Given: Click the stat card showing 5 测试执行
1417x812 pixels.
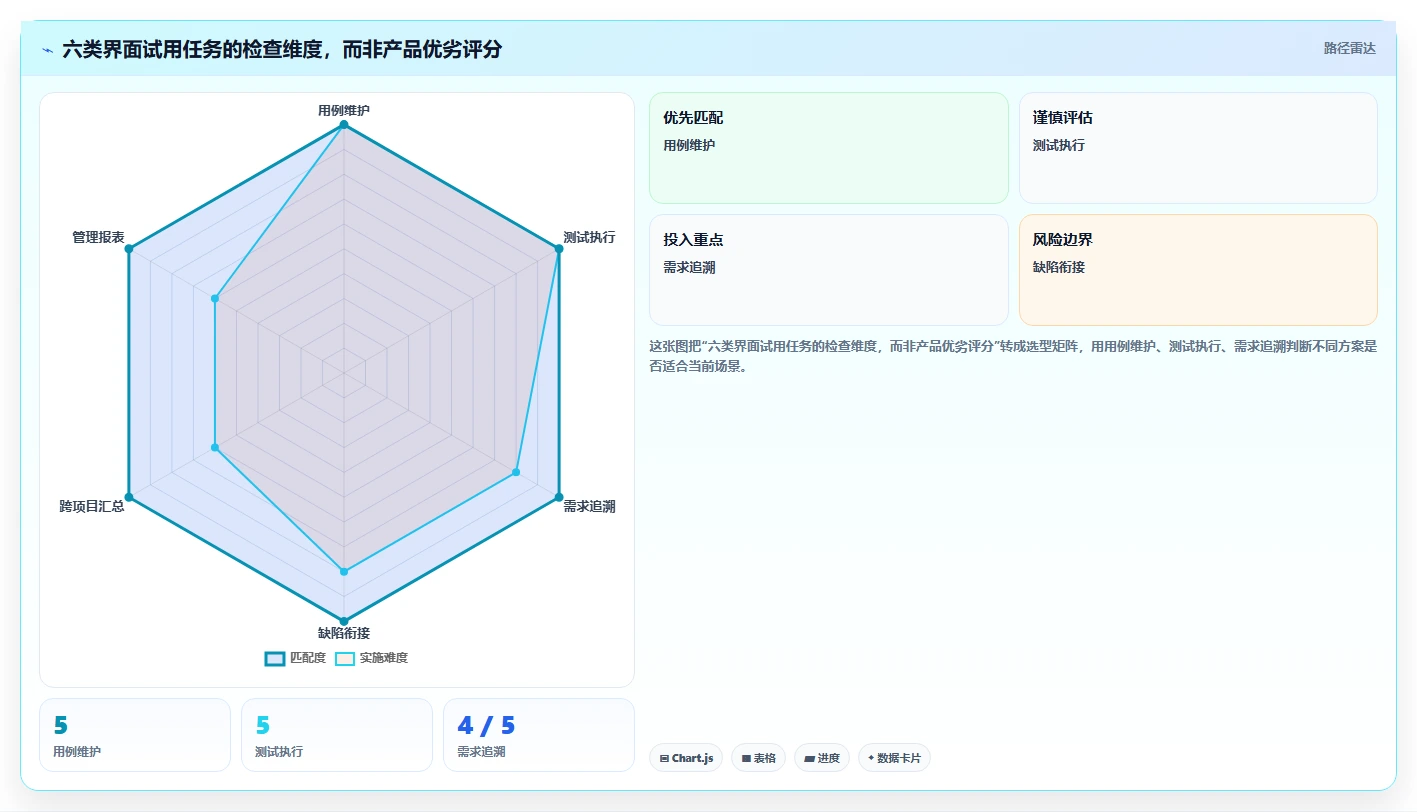Looking at the screenshot, I should click(337, 735).
